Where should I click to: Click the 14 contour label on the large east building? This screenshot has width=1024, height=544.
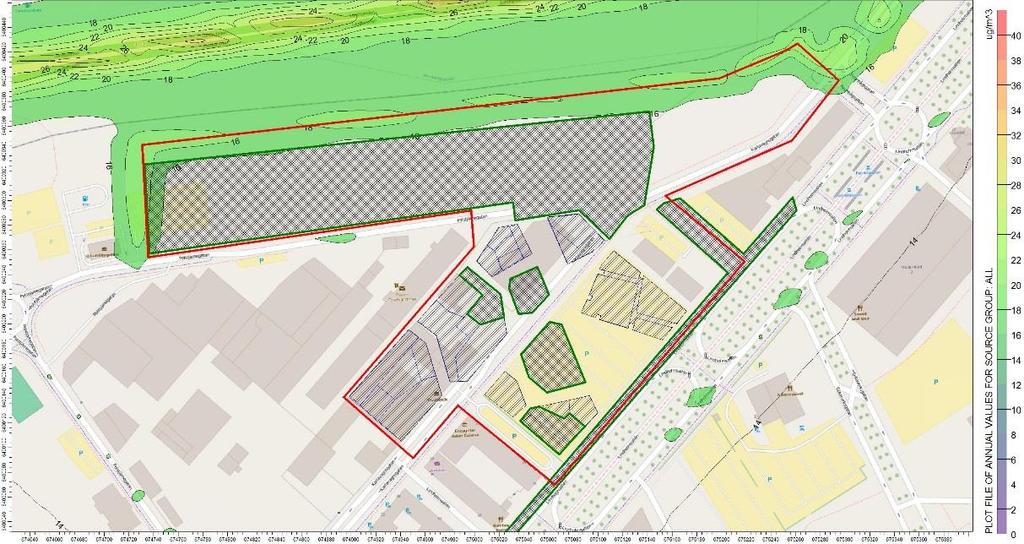click(x=913, y=242)
